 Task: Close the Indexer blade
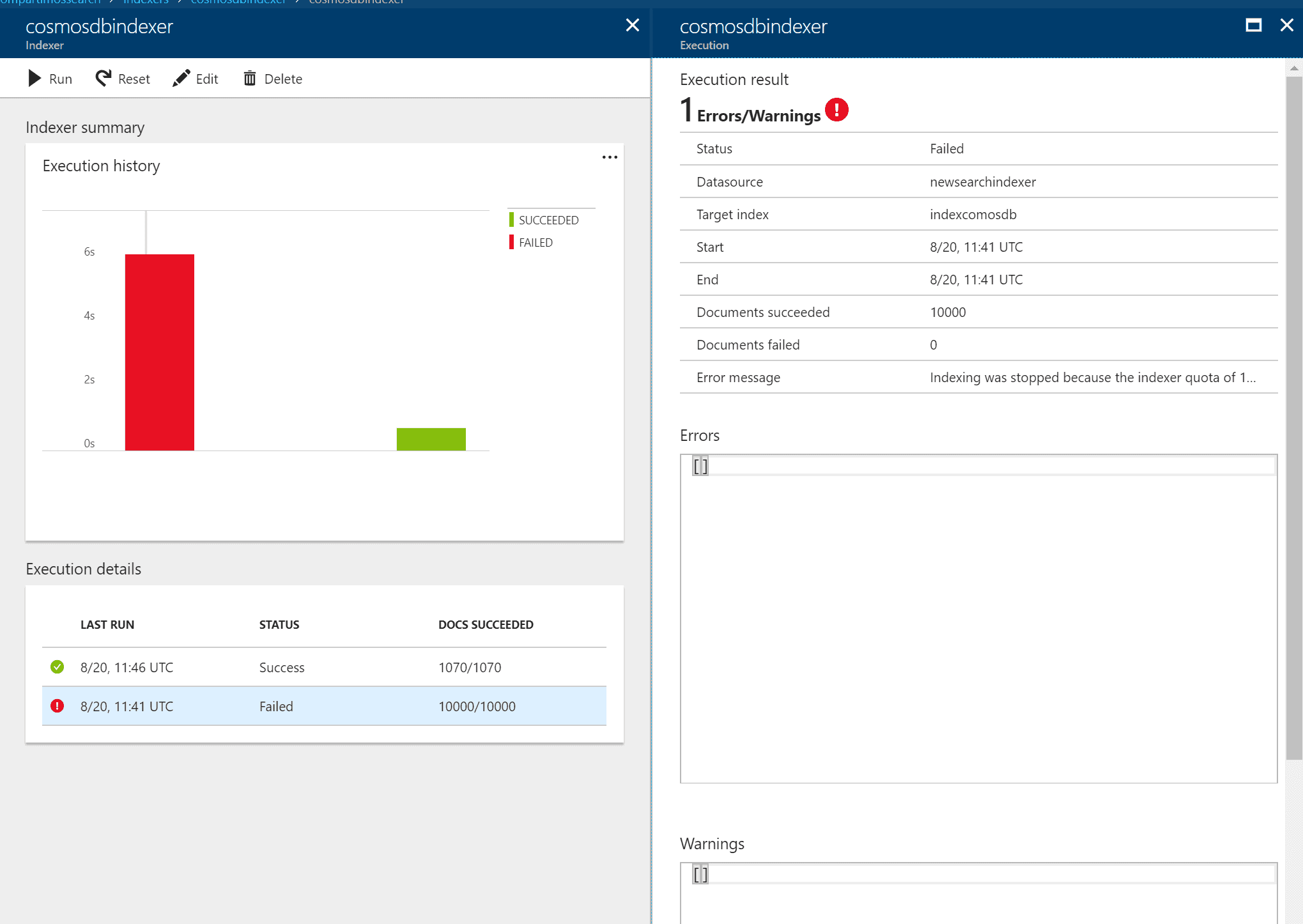point(632,26)
